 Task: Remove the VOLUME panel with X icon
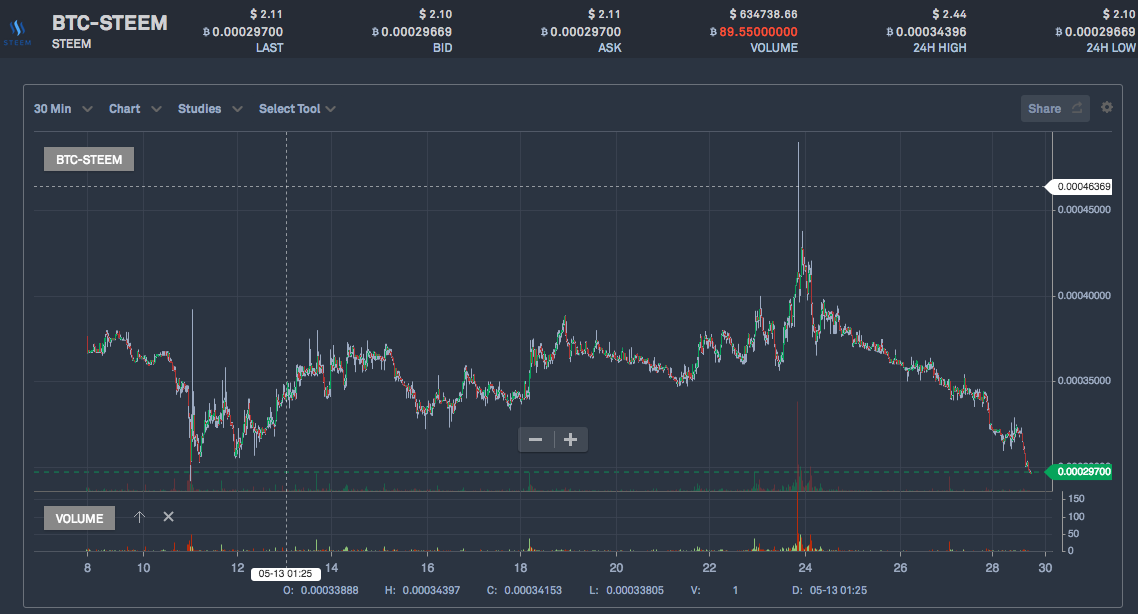[x=168, y=517]
